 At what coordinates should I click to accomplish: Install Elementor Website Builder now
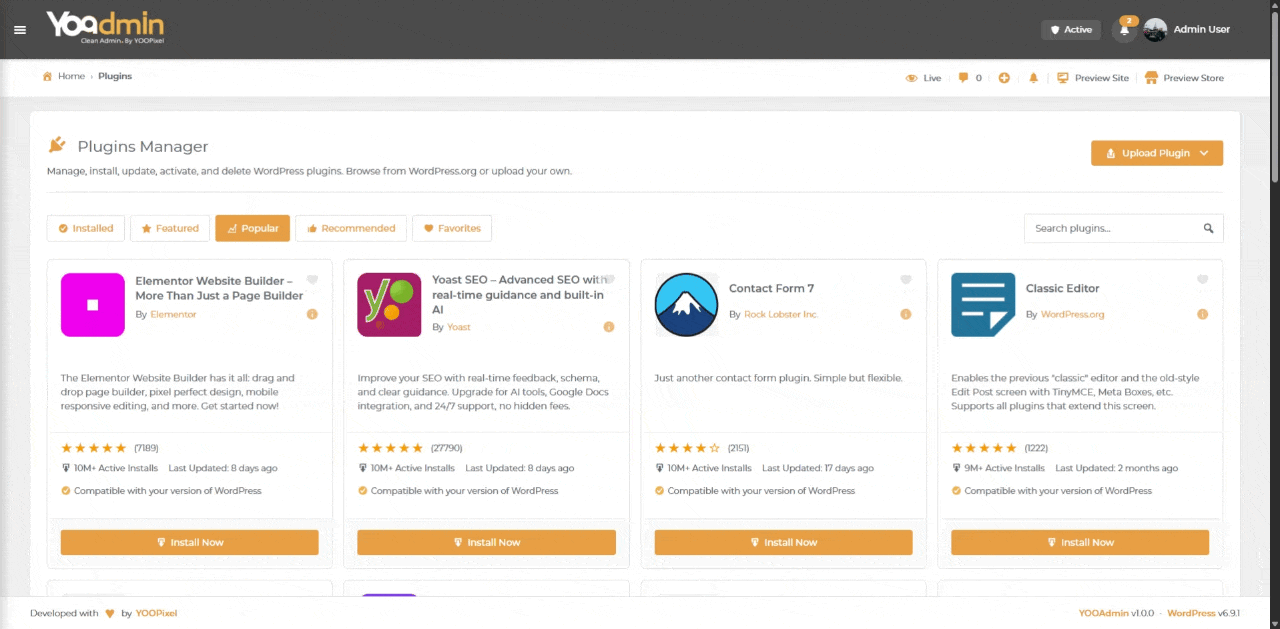click(190, 542)
